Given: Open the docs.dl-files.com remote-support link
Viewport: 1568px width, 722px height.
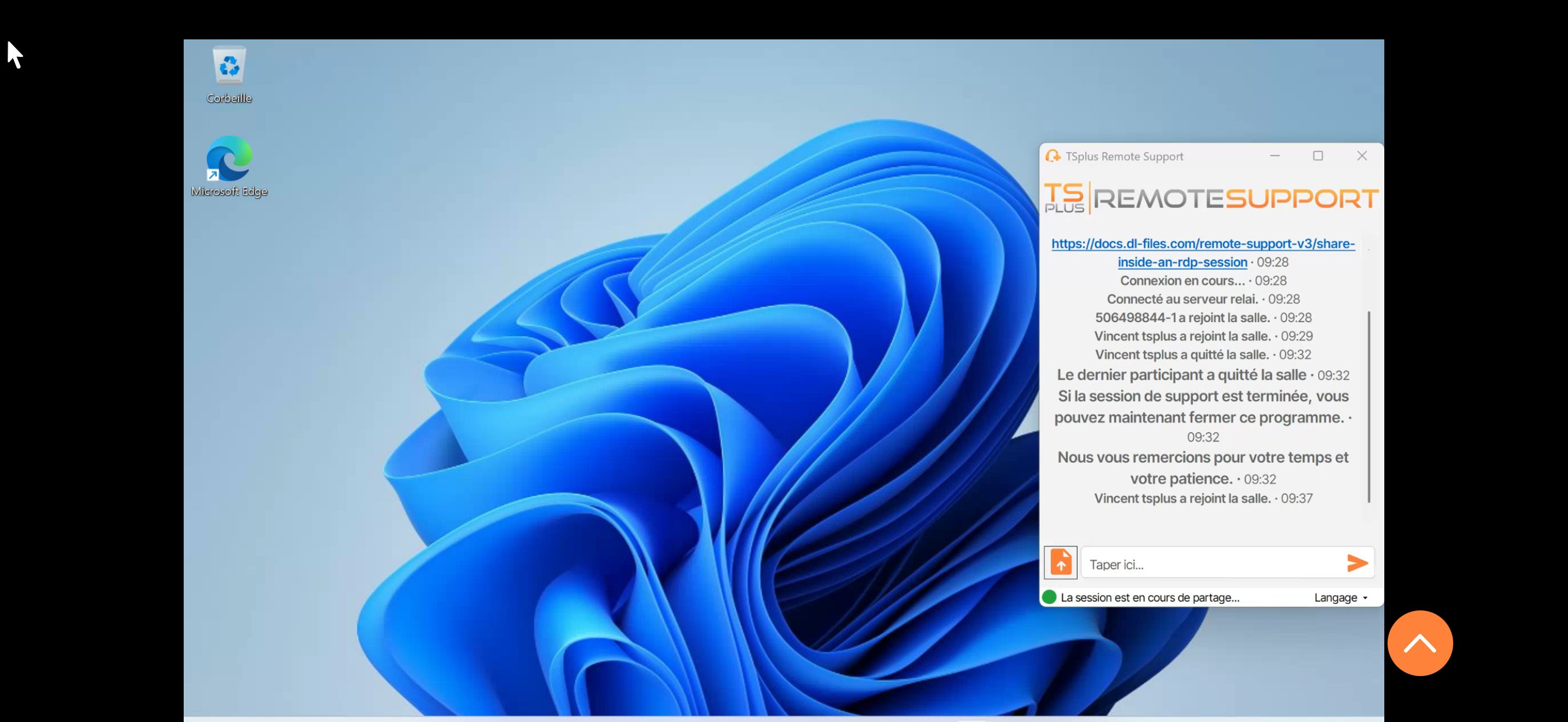Looking at the screenshot, I should [1203, 244].
